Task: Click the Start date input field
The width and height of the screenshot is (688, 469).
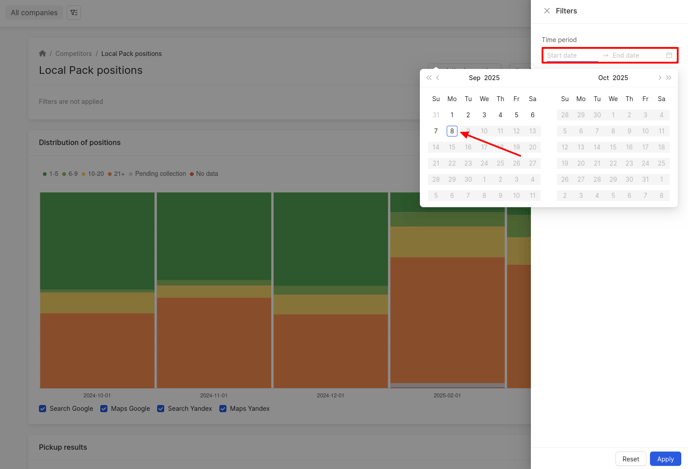Action: (570, 56)
